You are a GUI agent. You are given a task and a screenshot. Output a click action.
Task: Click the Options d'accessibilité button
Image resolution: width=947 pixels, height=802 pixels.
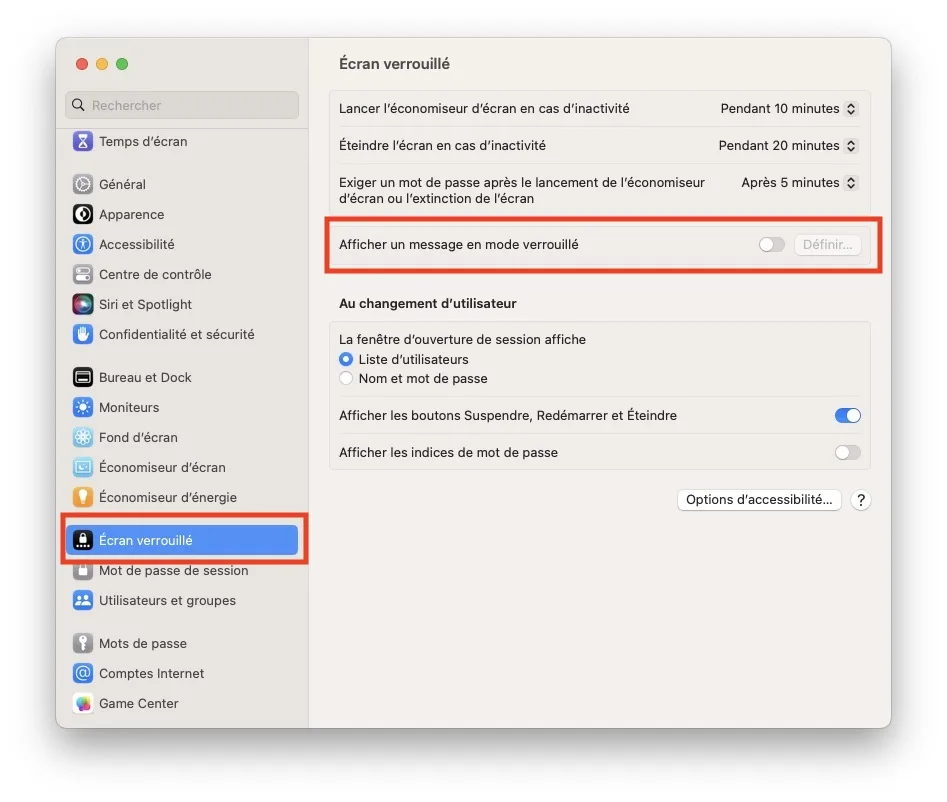pyautogui.click(x=759, y=500)
